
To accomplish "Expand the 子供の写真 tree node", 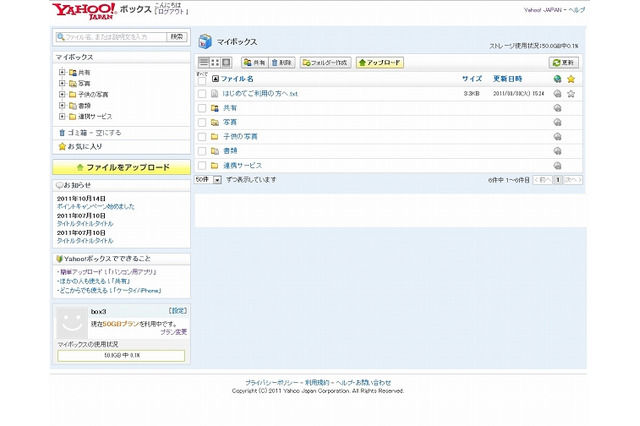I will (62, 94).
